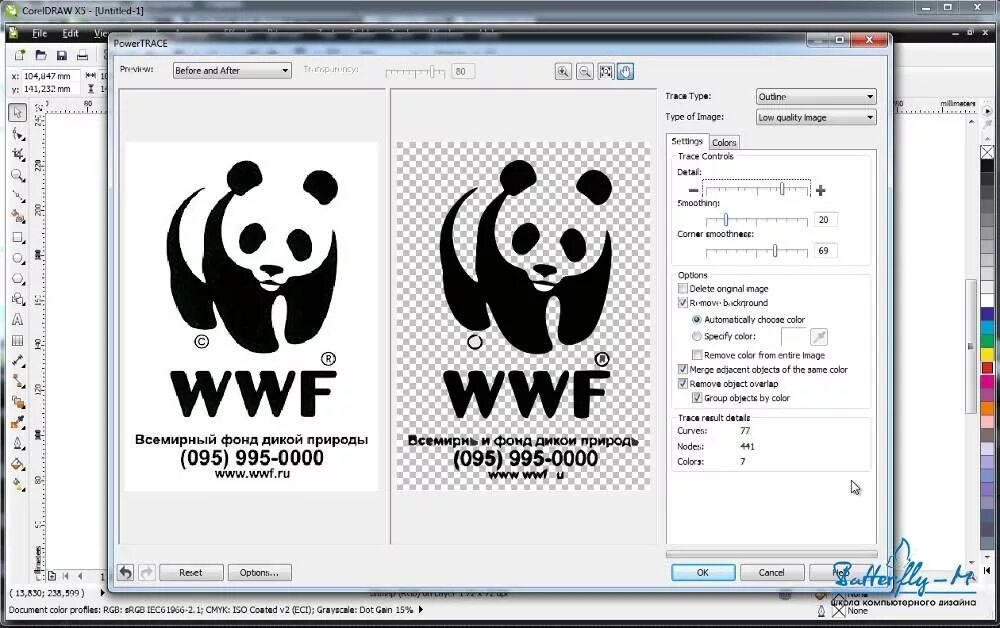Select the Table tool
The height and width of the screenshot is (628, 1000).
tap(18, 340)
